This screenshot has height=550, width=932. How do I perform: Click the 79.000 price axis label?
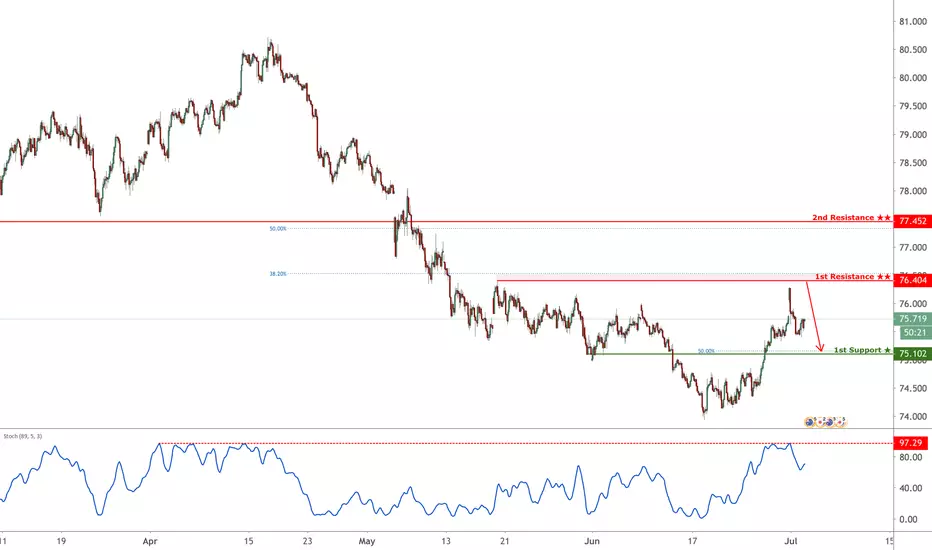point(912,135)
